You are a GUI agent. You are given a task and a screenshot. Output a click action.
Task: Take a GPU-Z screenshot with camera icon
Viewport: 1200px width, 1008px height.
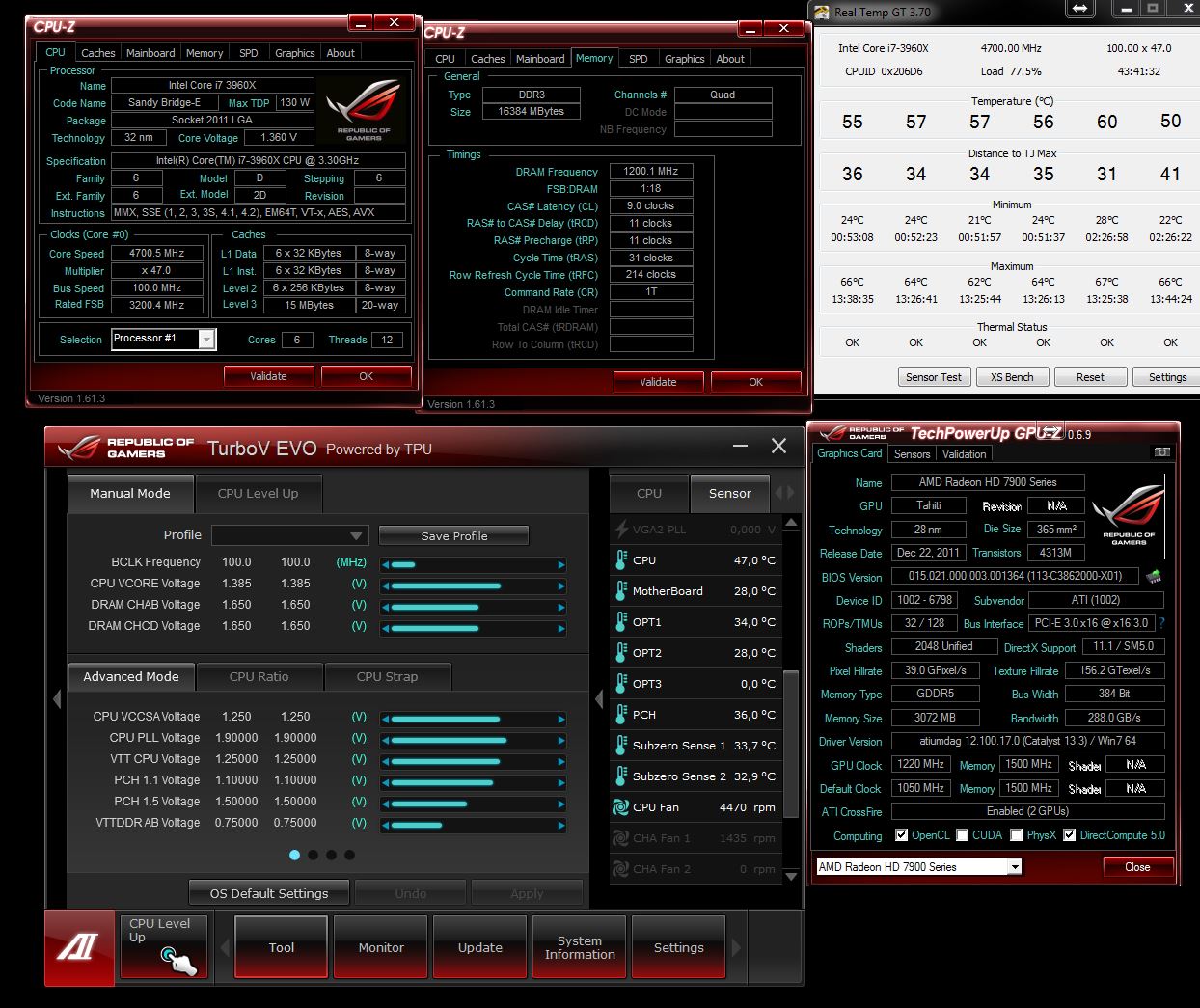[x=1162, y=452]
